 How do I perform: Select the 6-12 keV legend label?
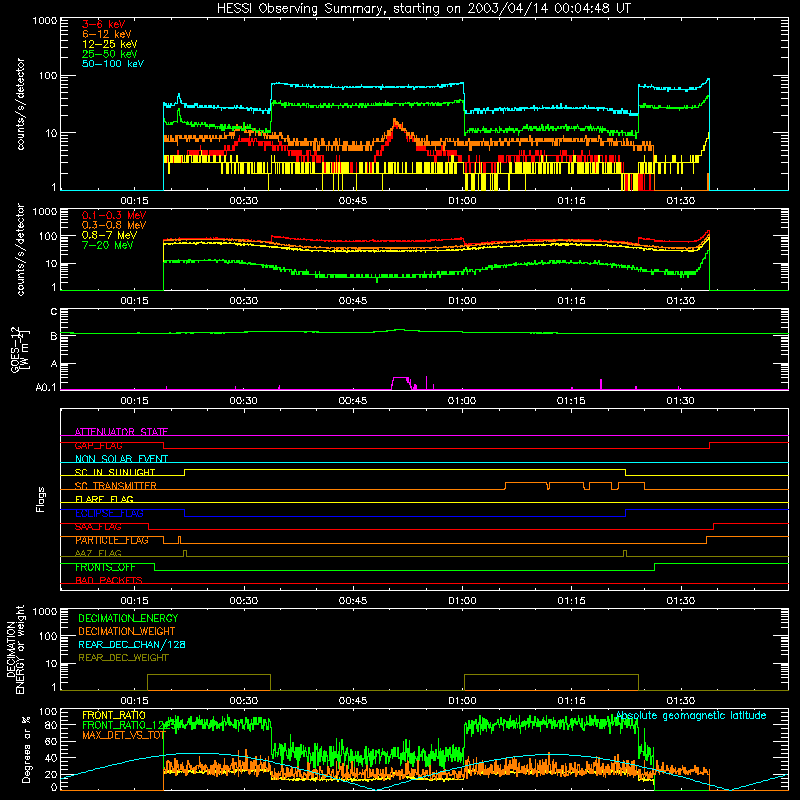pyautogui.click(x=107, y=34)
